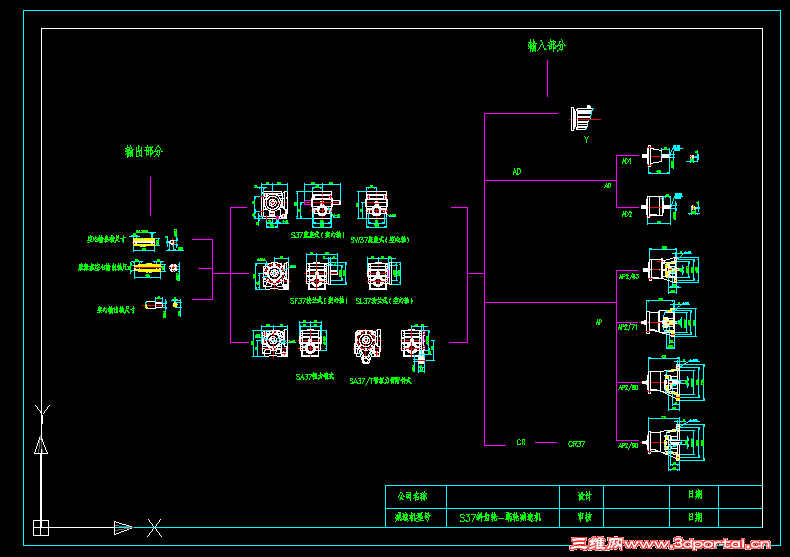The height and width of the screenshot is (557, 790).
Task: Pick the solid output shaft drawing without yellow fill
Action: click(156, 305)
